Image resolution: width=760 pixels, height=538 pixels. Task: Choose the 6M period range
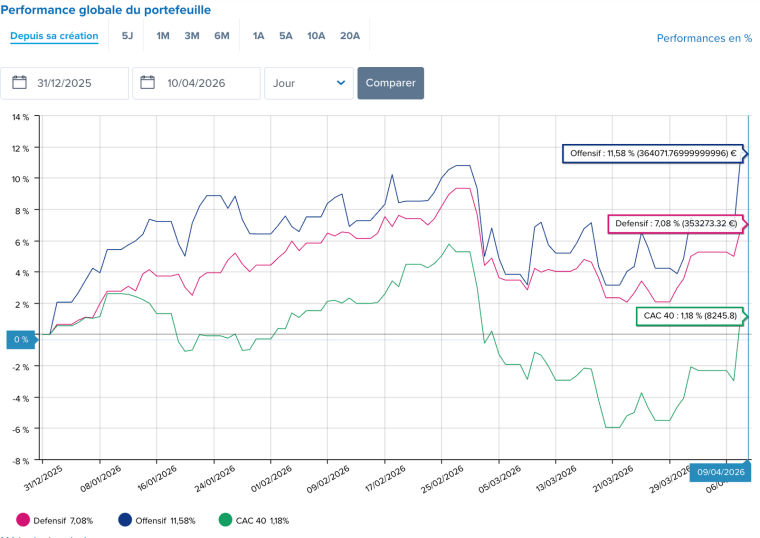point(222,36)
